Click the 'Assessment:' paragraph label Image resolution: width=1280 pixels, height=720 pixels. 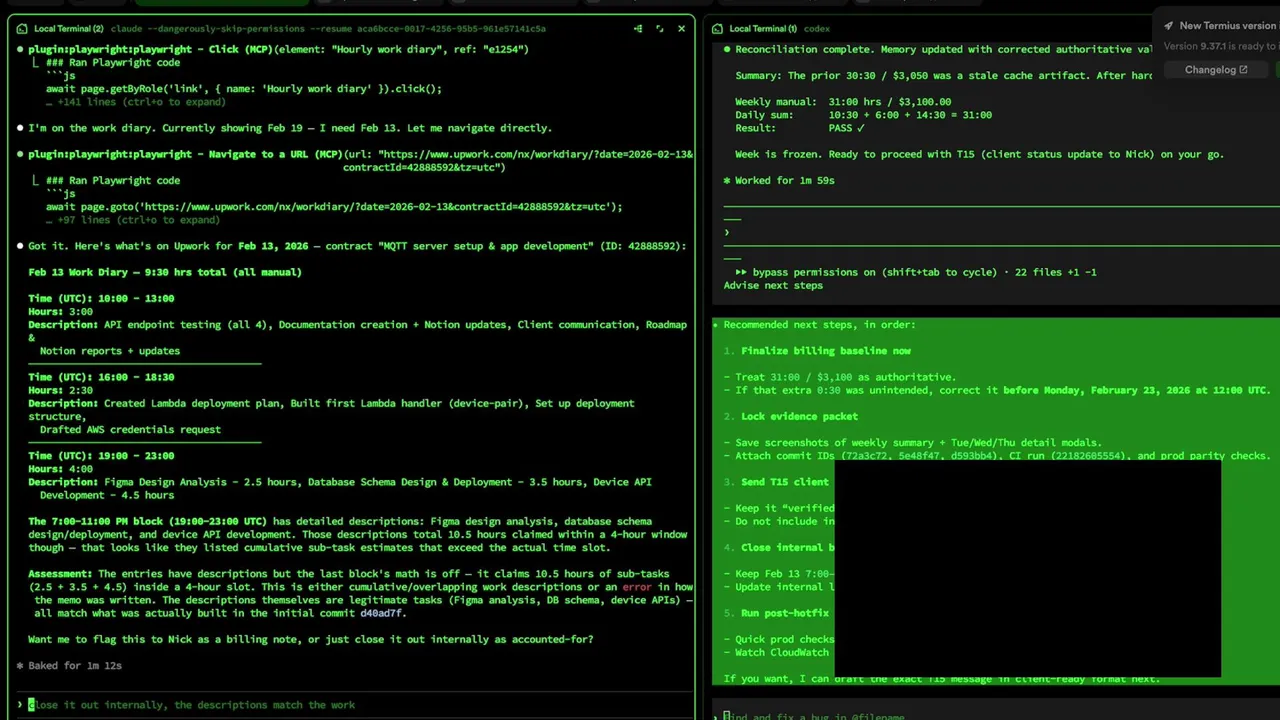[x=60, y=574]
